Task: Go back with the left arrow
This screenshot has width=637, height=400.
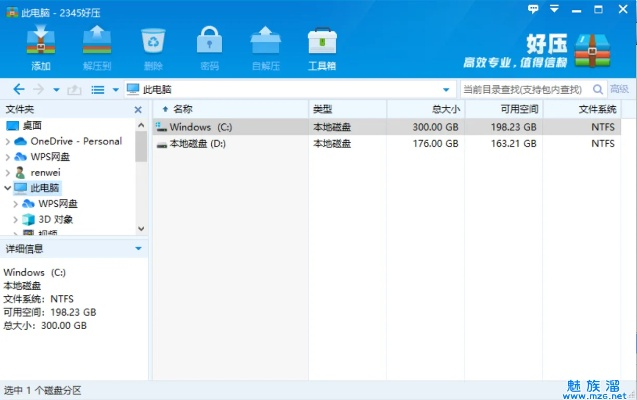Action: pos(19,89)
